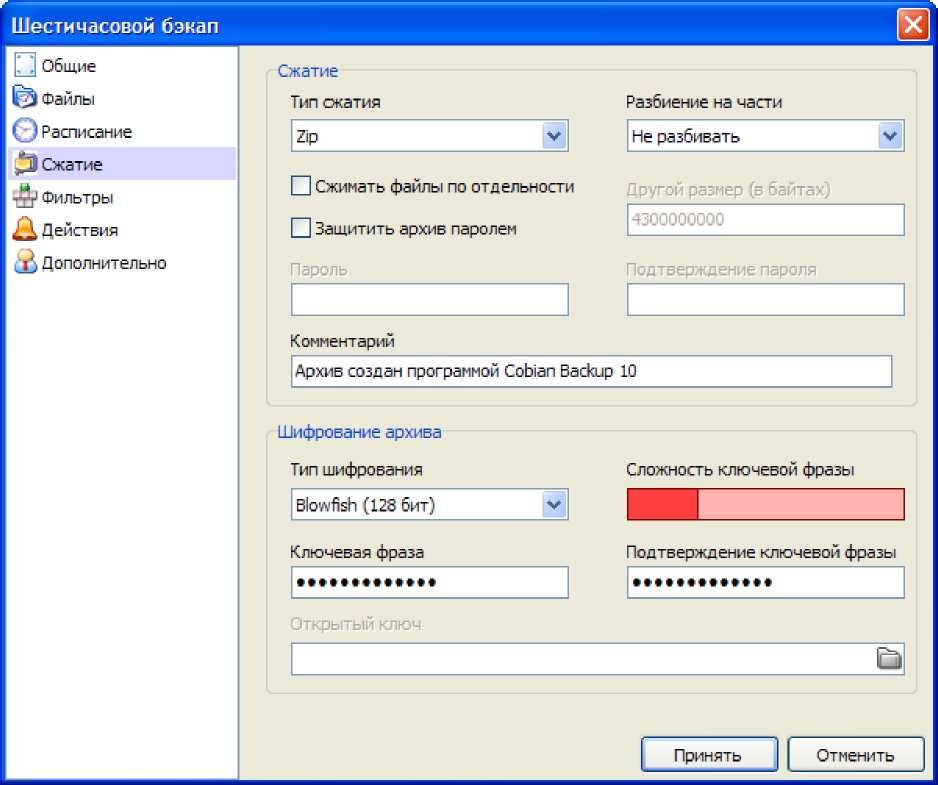Click the Шифрование архива heading text

tap(359, 432)
